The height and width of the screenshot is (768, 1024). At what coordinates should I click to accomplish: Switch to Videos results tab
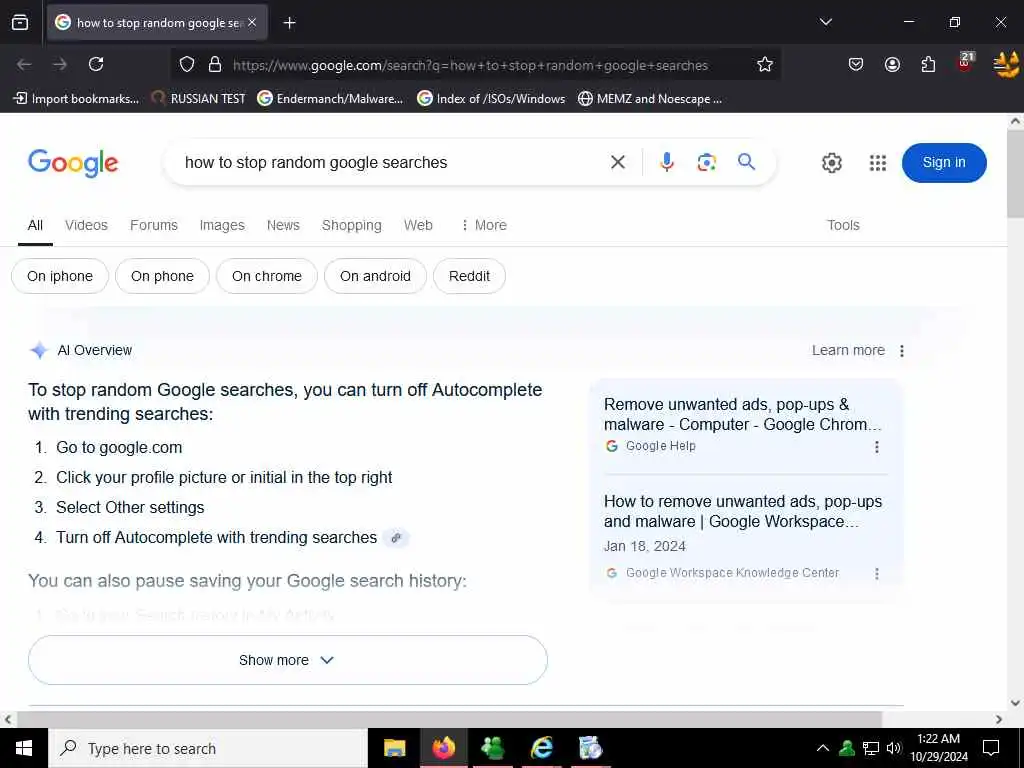86,225
